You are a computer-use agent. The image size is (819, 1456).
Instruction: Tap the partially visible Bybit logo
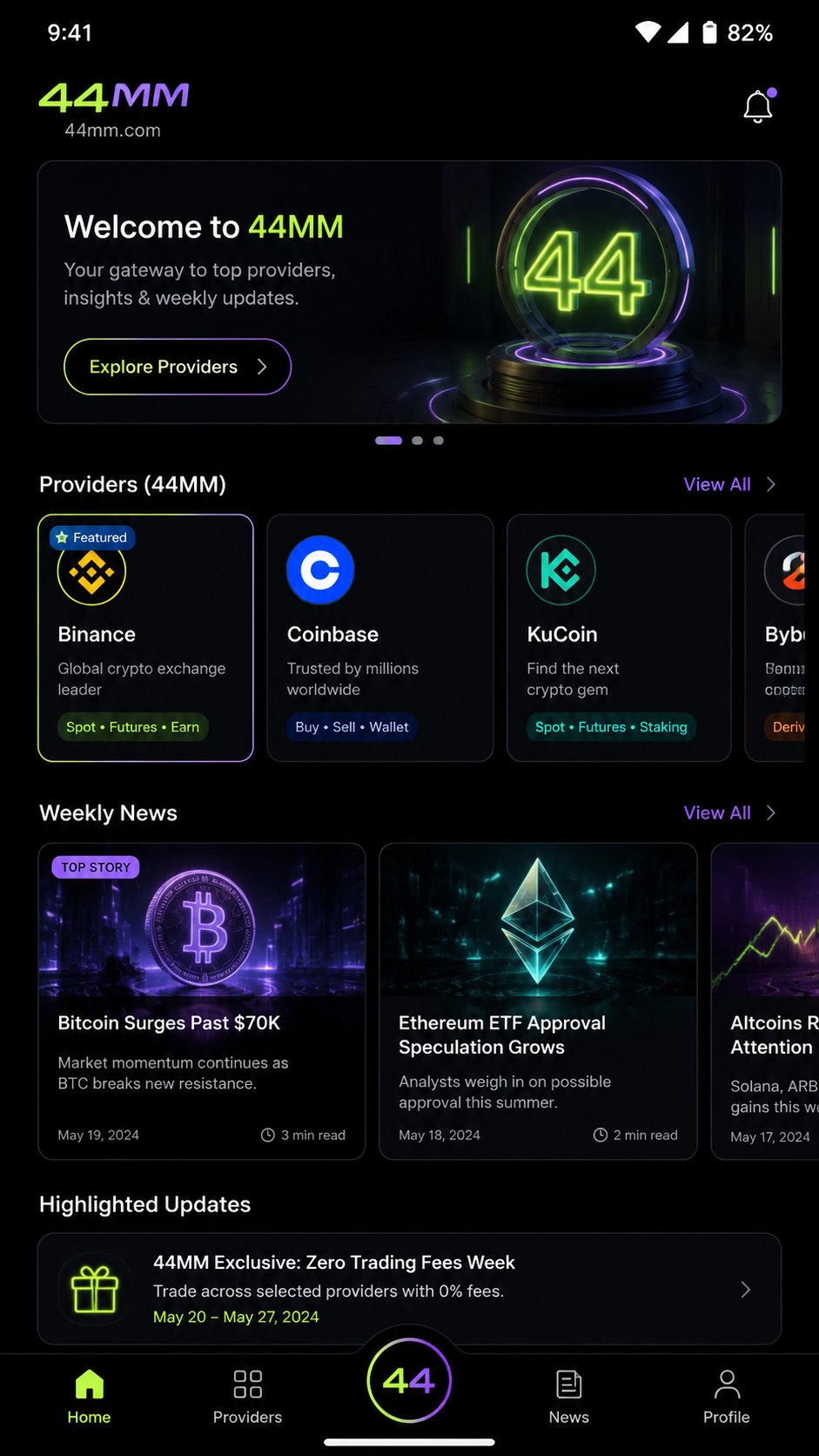(786, 570)
